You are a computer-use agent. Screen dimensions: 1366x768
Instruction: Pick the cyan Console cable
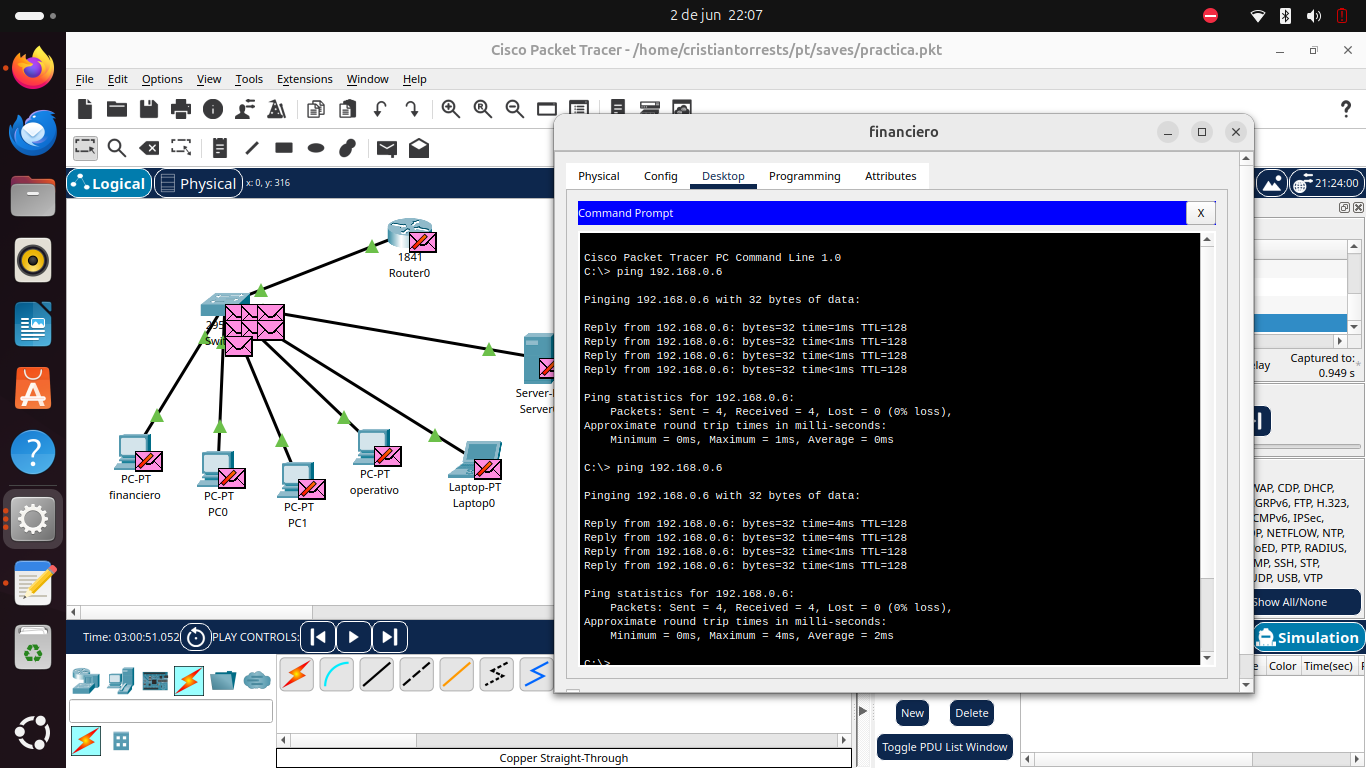[336, 675]
